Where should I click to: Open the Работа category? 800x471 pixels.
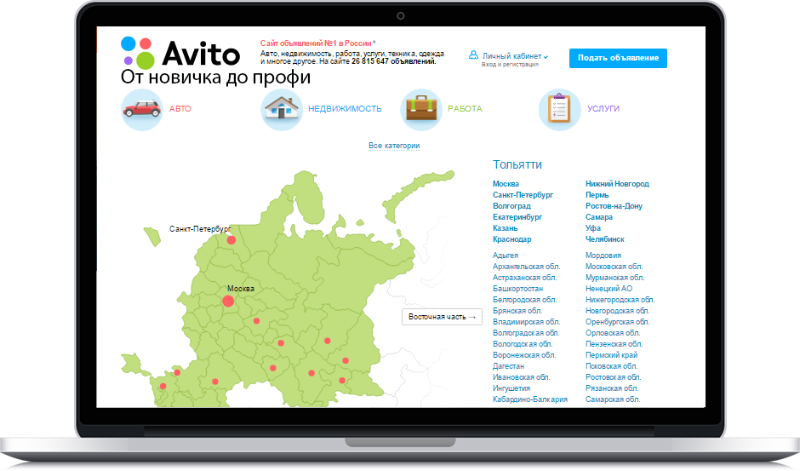coord(465,108)
